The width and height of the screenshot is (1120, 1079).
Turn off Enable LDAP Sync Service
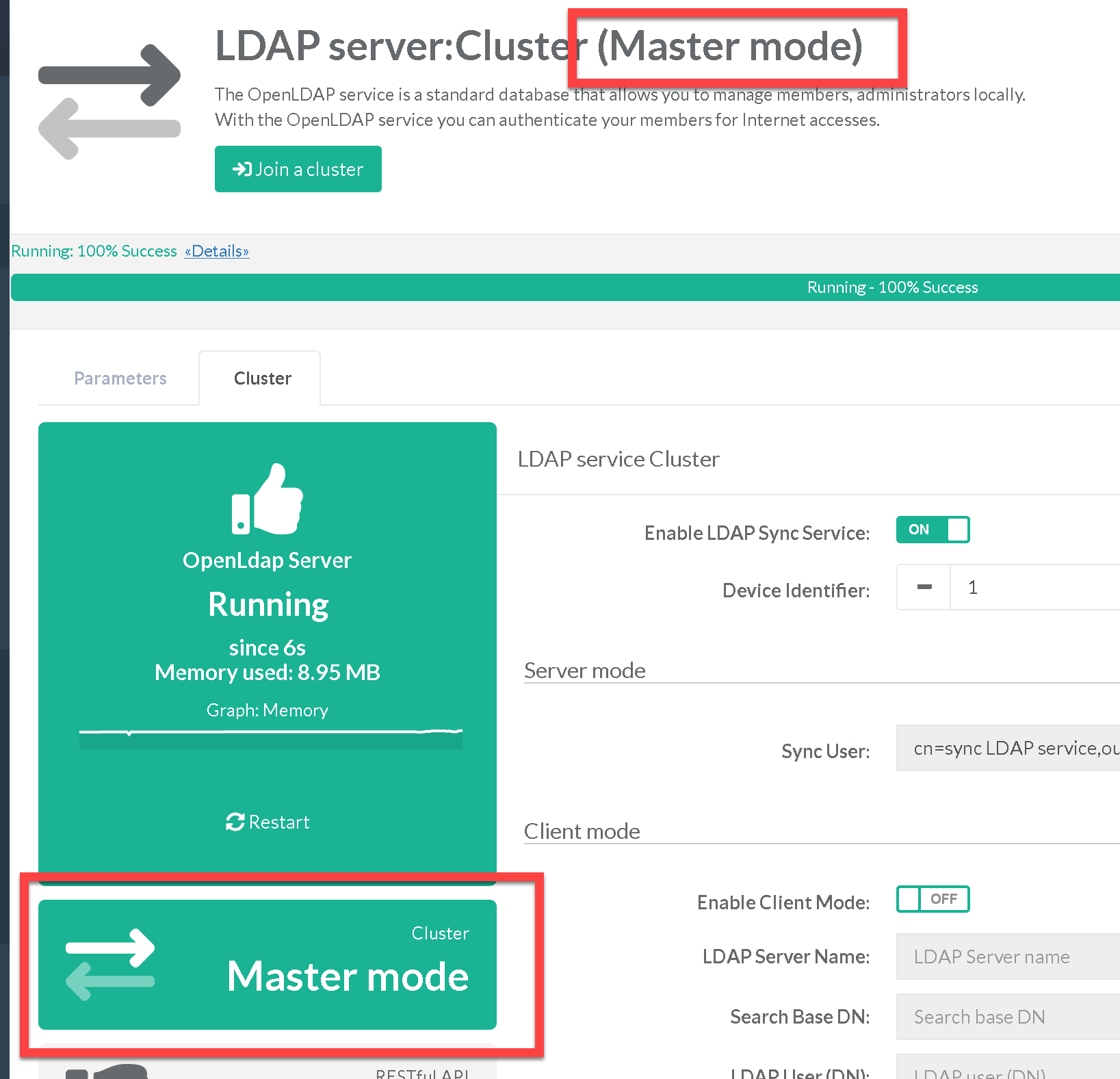[933, 530]
